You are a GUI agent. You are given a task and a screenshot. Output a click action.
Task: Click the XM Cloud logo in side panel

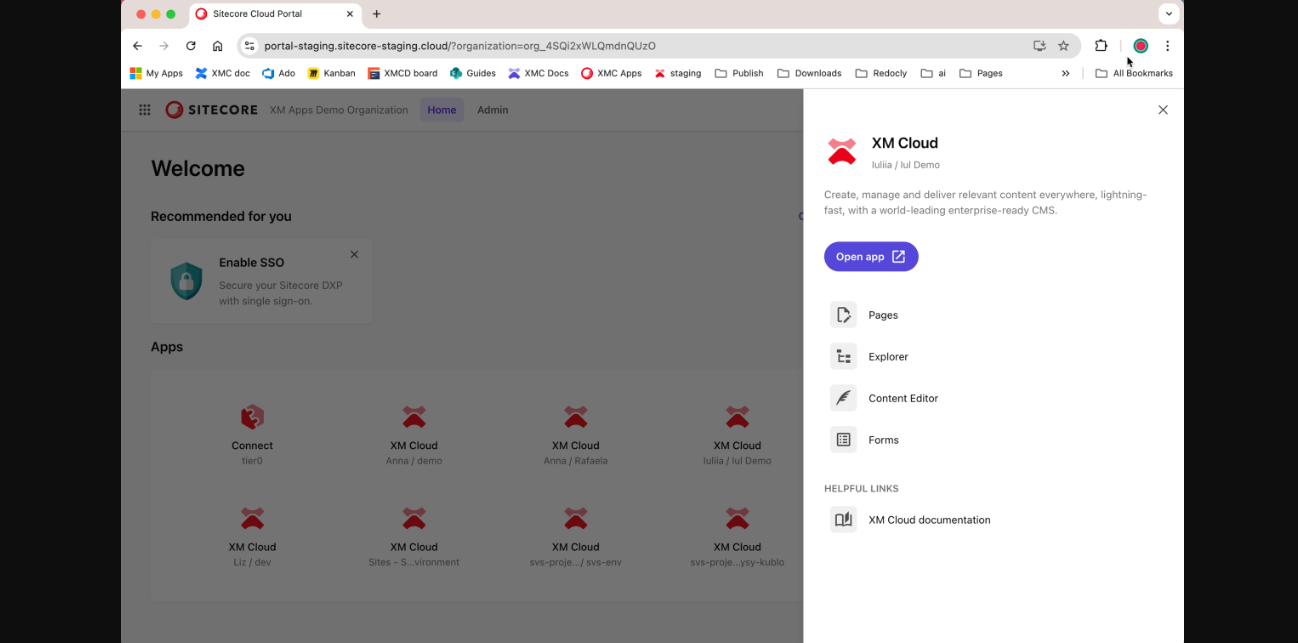(x=842, y=152)
